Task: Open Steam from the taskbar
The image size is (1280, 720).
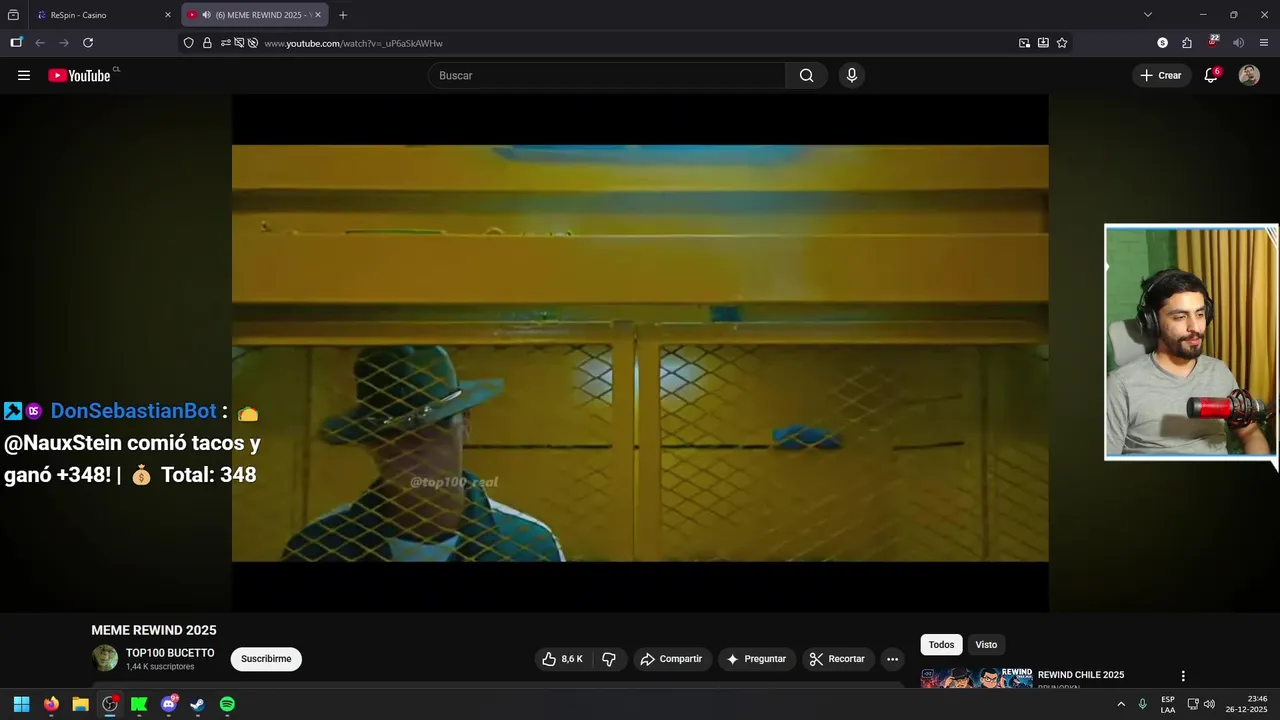Action: click(198, 704)
